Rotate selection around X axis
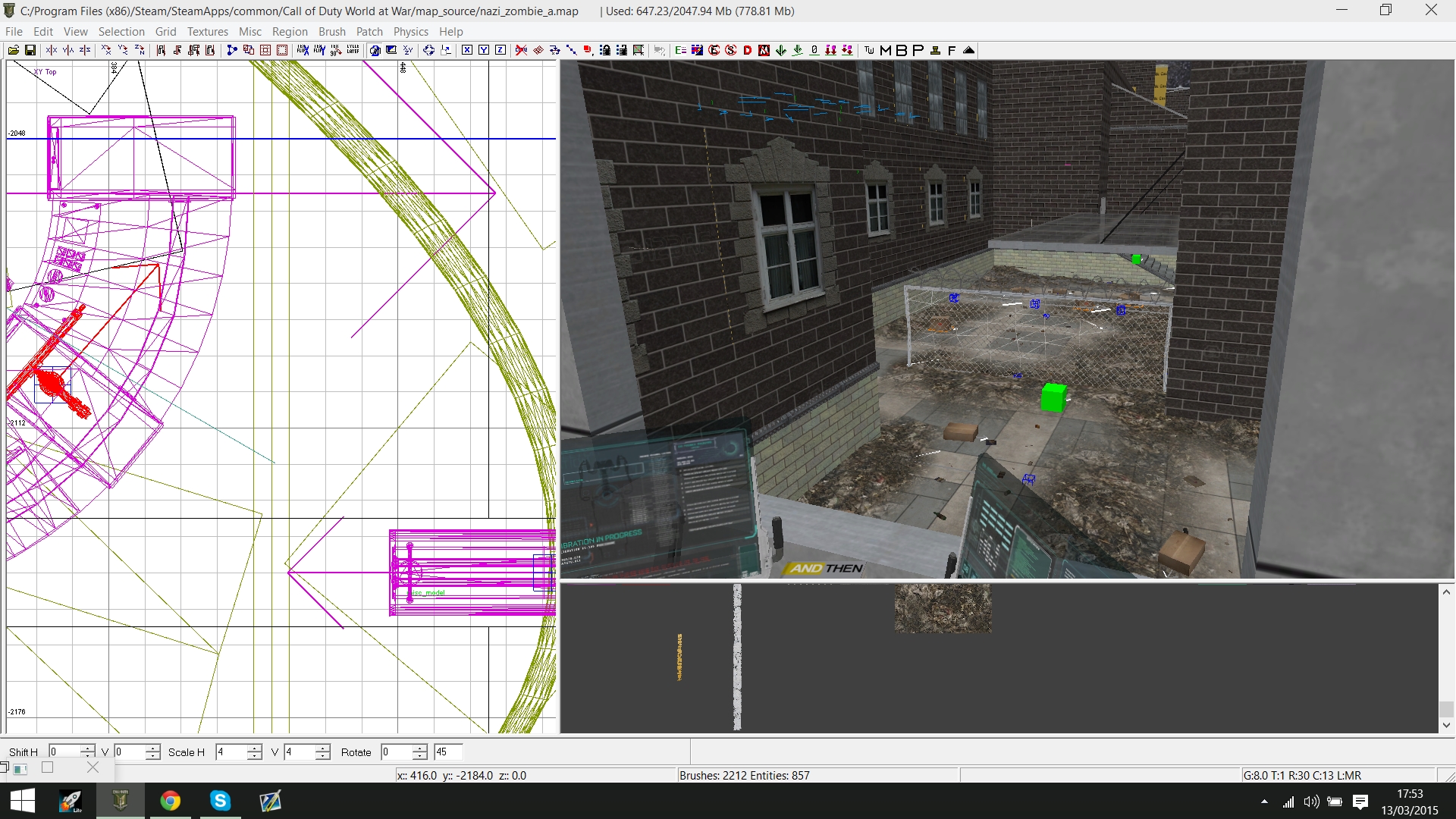 coord(106,50)
